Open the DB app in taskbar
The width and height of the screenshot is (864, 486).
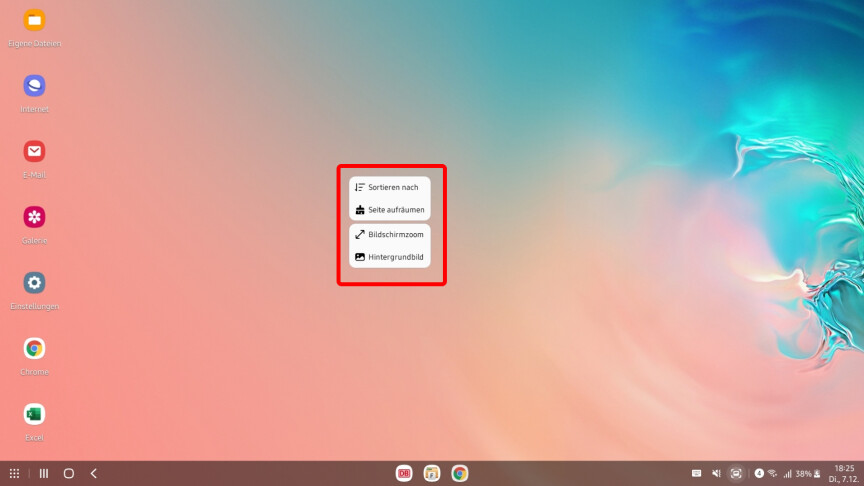[404, 473]
